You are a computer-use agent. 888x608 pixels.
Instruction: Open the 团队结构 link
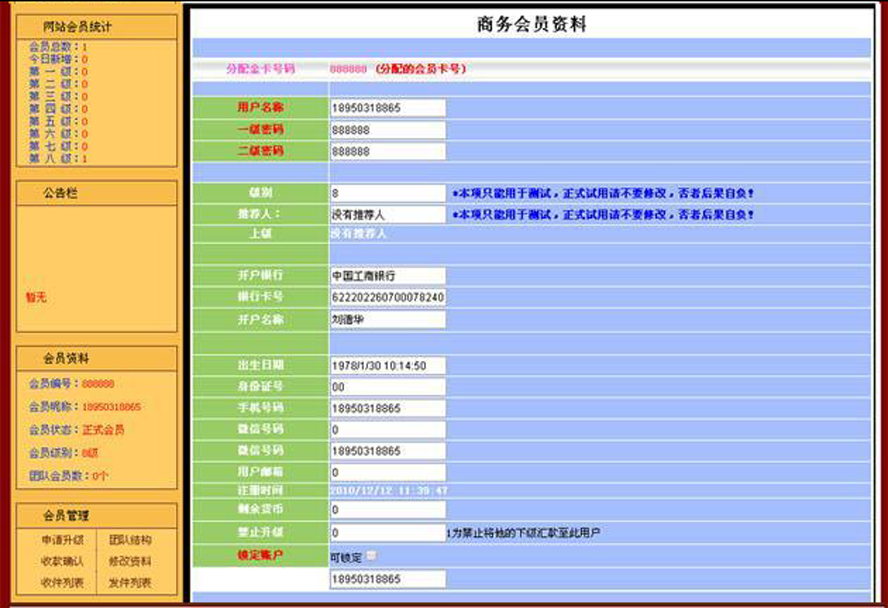point(130,540)
